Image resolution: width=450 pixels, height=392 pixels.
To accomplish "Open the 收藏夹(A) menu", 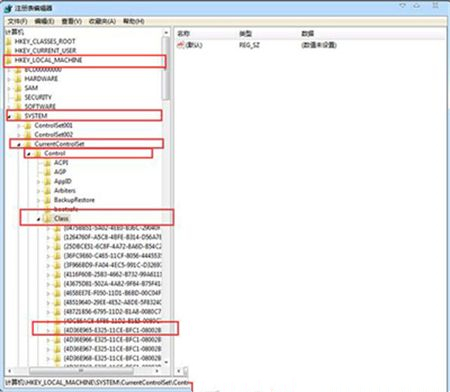I will point(102,21).
